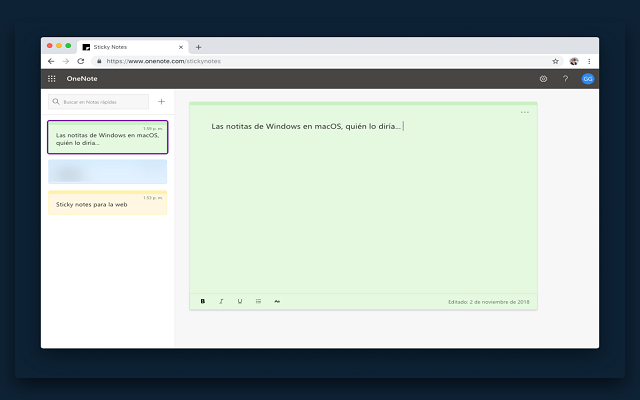The width and height of the screenshot is (640, 400).
Task: Click the search notes input field
Action: point(102,101)
